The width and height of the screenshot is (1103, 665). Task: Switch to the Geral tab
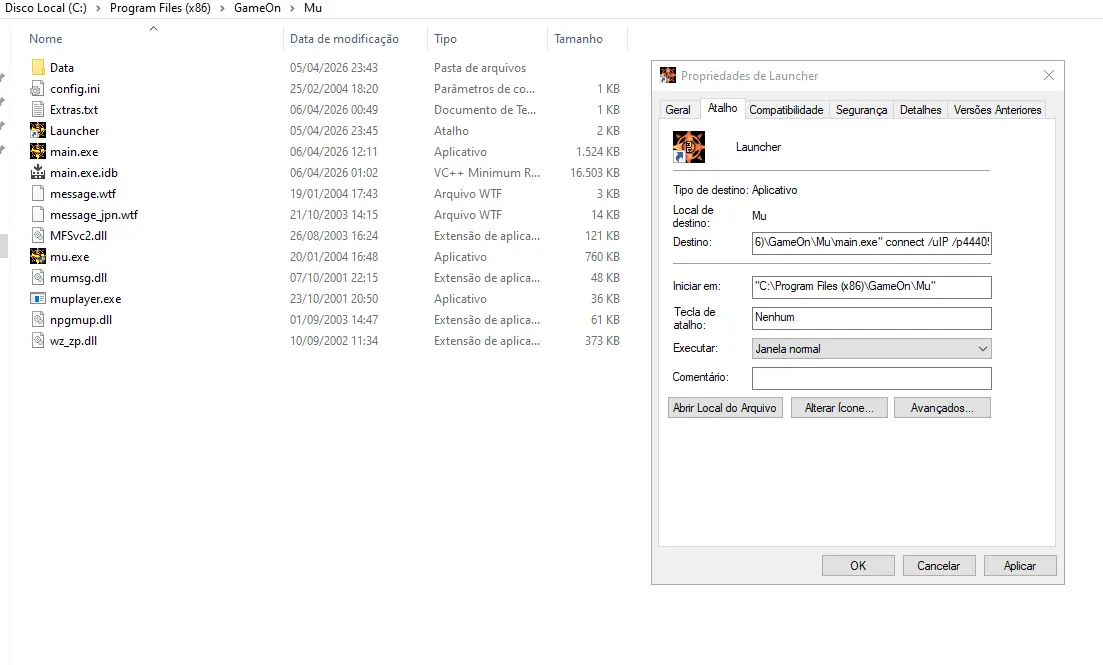point(677,110)
